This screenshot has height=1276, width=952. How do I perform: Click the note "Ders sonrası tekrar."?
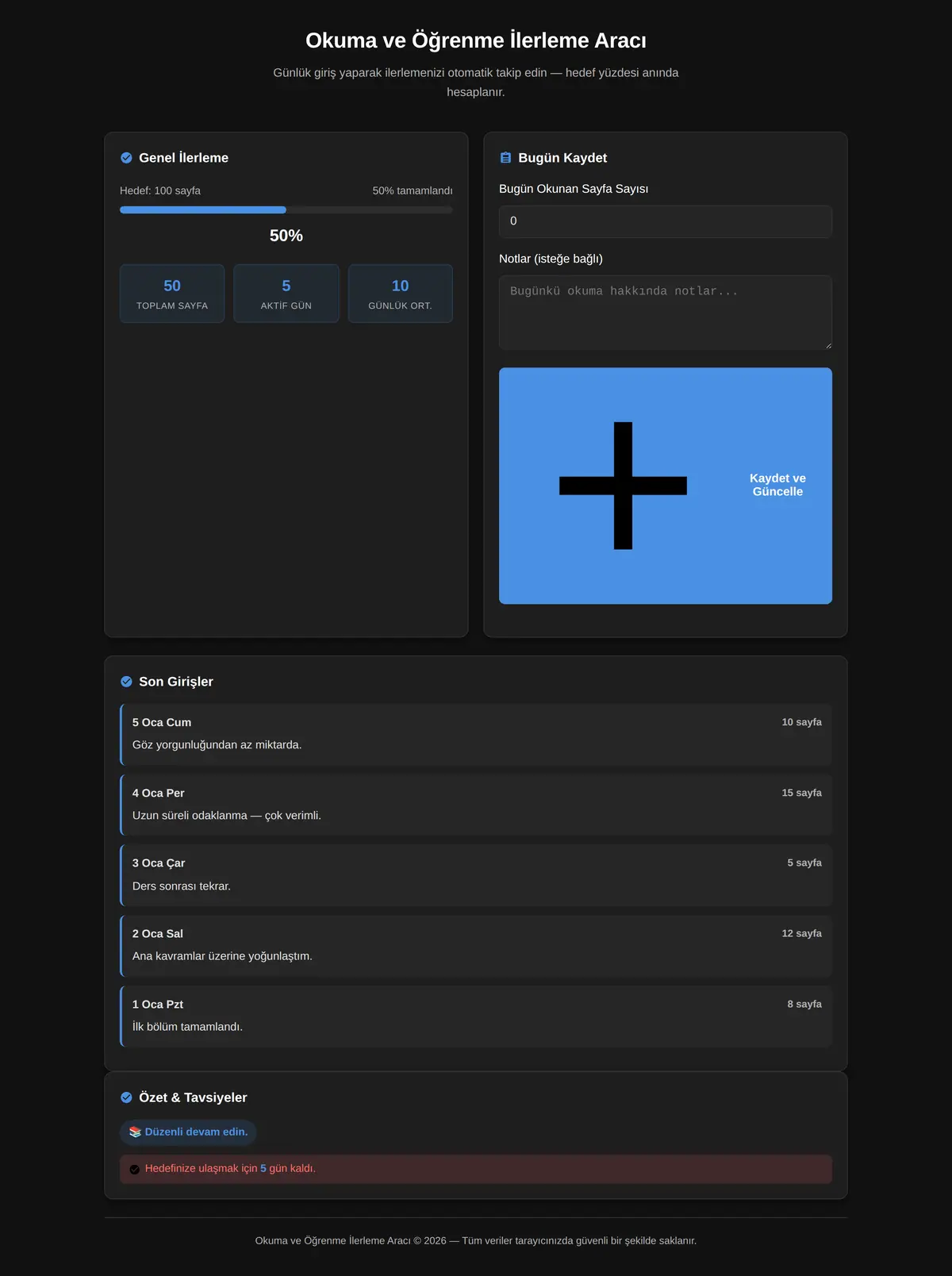tap(182, 886)
